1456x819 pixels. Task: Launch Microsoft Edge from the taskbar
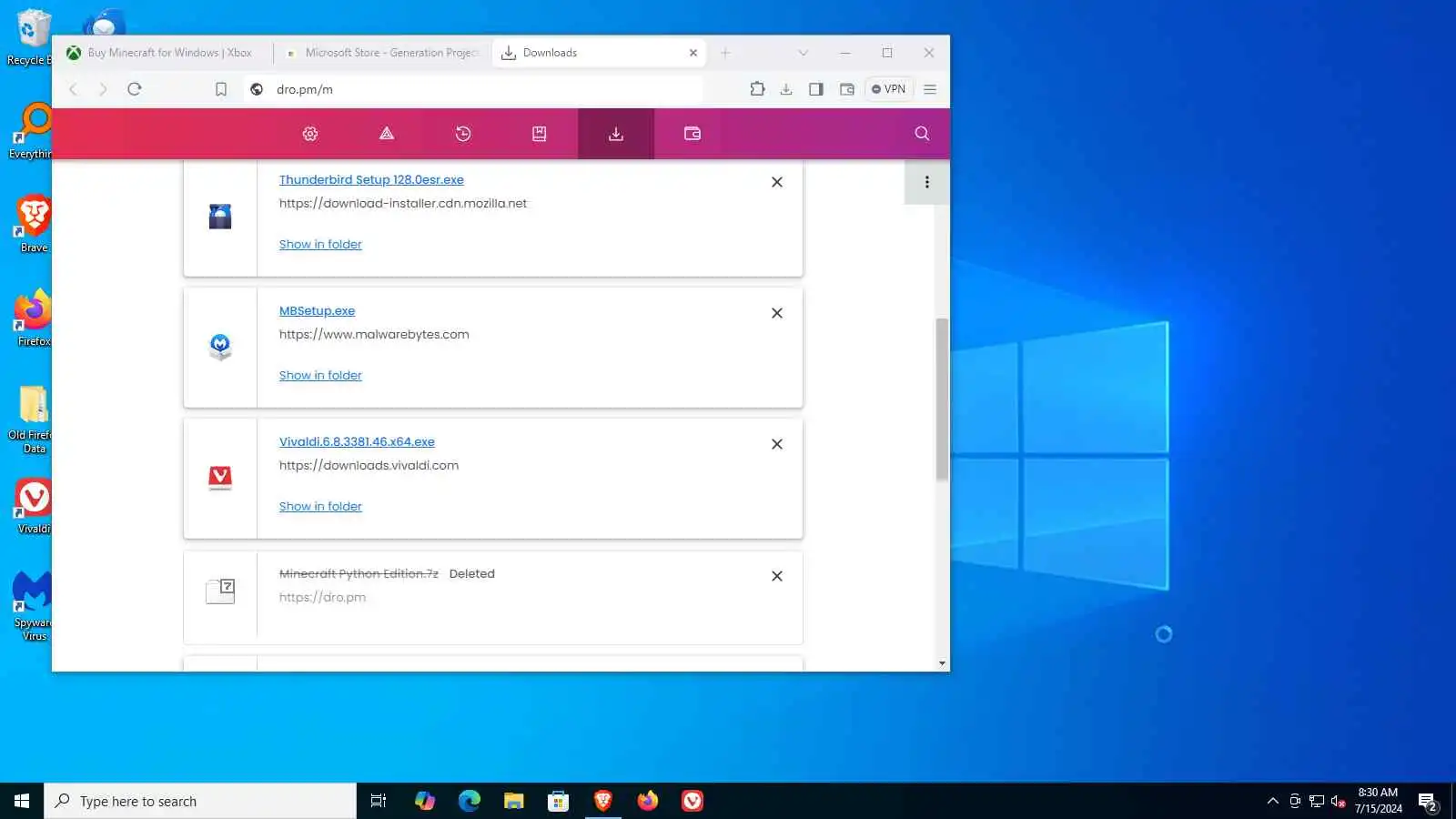469,801
